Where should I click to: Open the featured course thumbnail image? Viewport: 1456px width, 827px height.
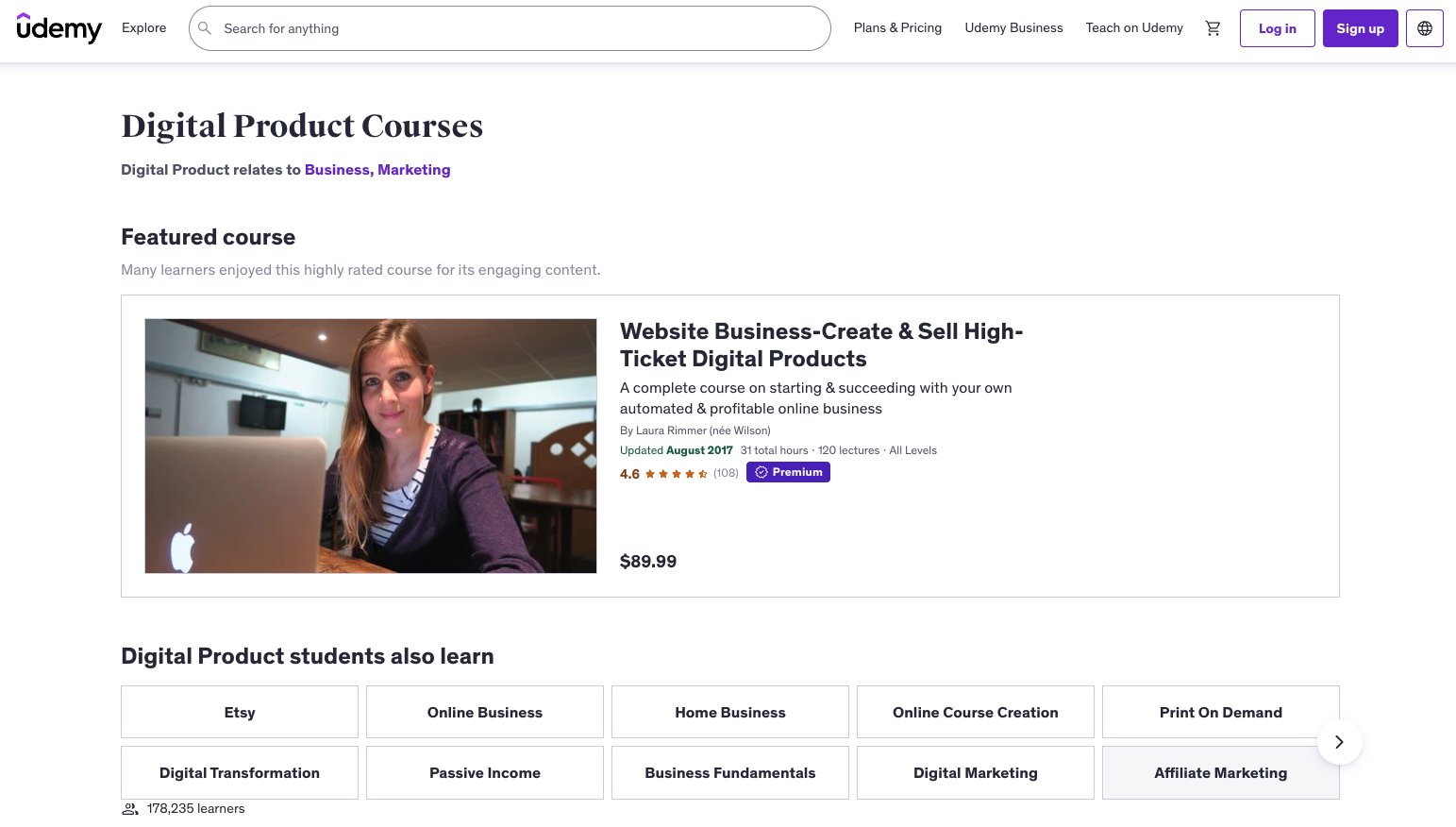pos(371,446)
